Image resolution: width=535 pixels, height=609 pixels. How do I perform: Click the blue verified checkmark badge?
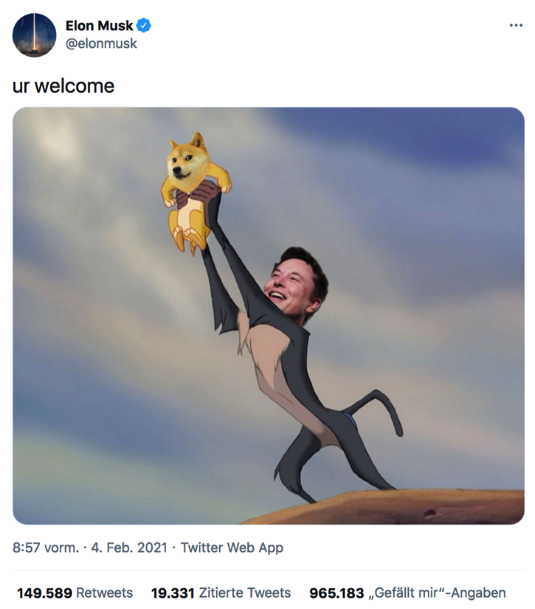(x=144, y=26)
